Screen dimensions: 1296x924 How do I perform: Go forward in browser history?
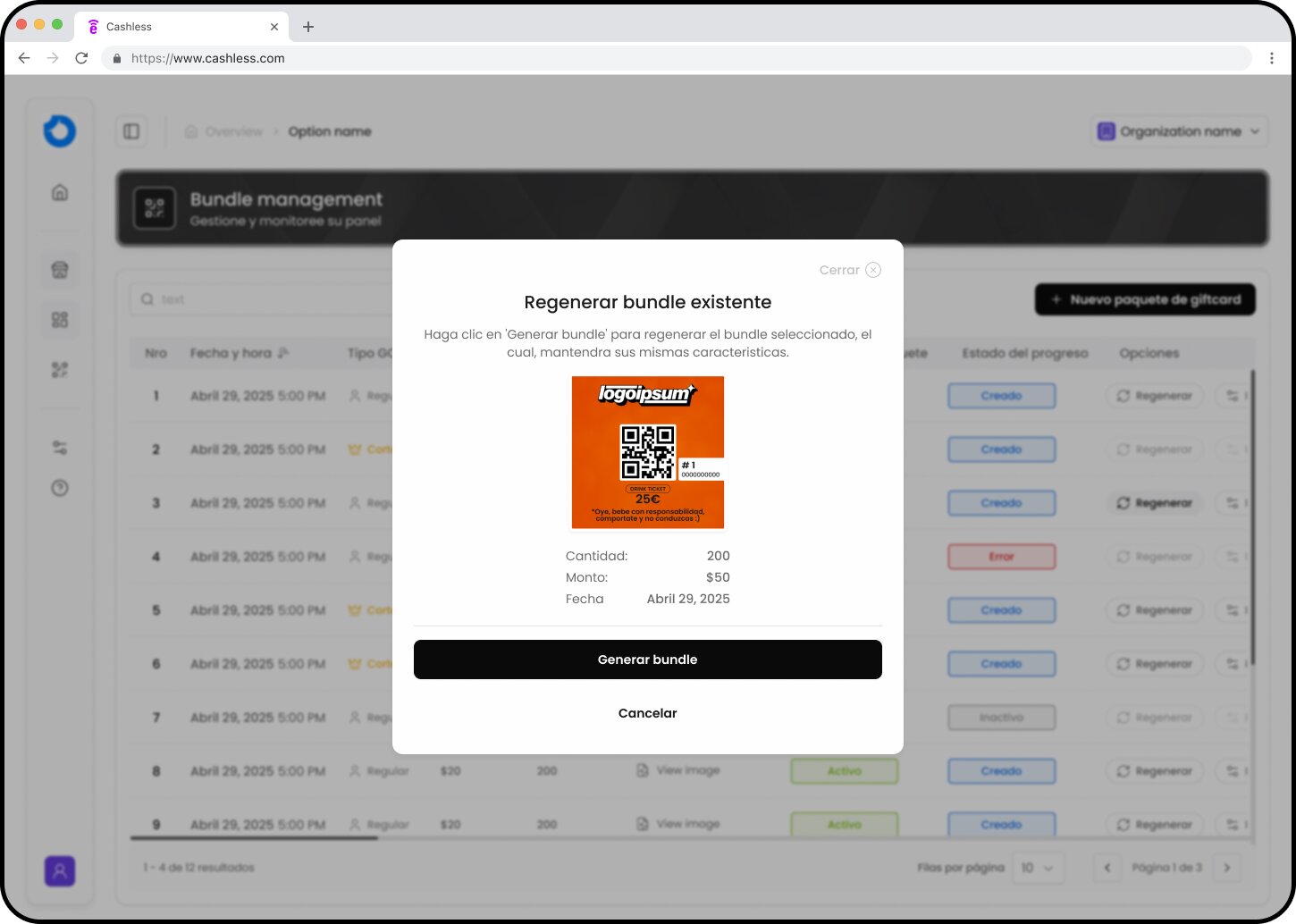(x=53, y=58)
